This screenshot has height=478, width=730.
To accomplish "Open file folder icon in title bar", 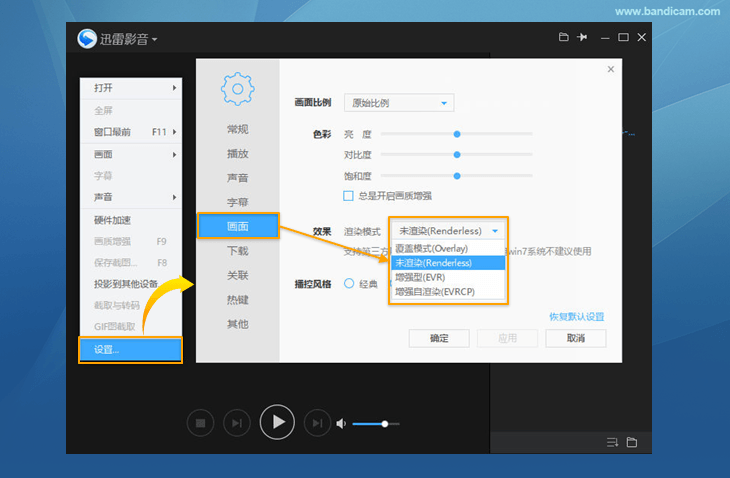I will (563, 37).
